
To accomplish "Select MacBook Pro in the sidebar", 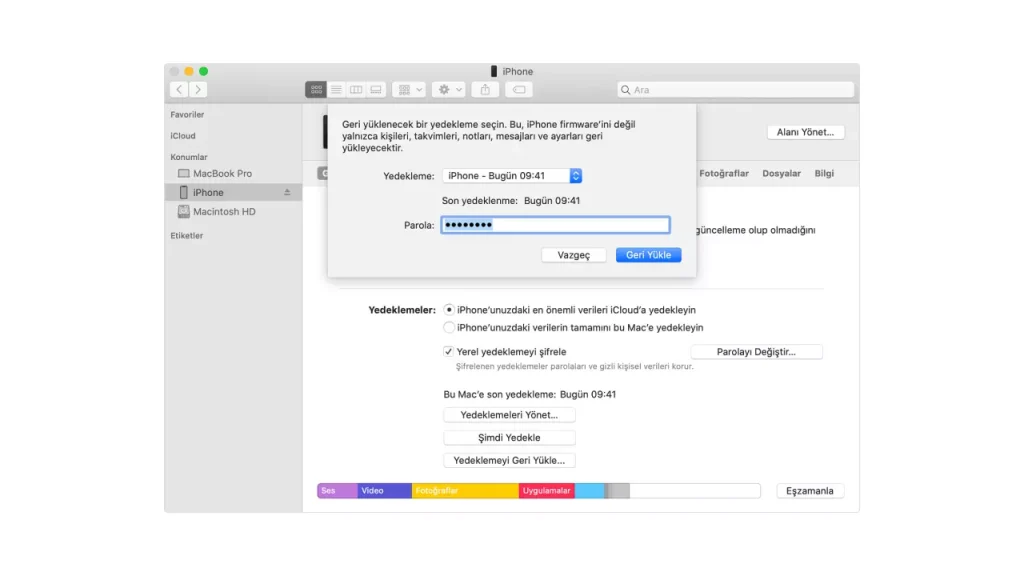I will (x=222, y=174).
